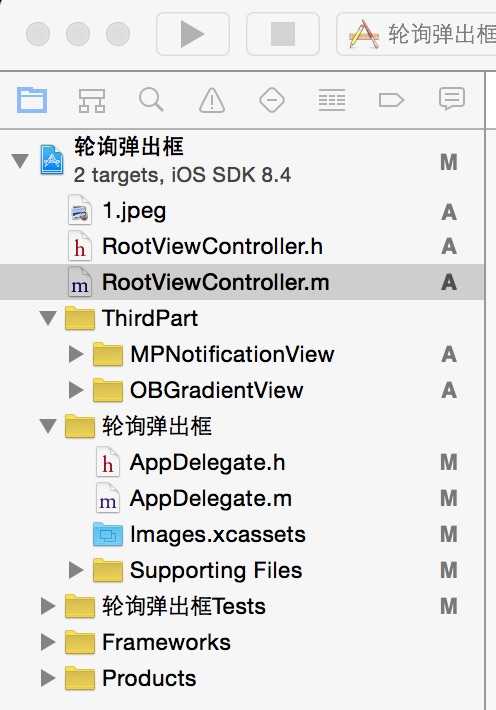Show the Issue navigator warning icon
This screenshot has height=710, width=496.
click(212, 100)
